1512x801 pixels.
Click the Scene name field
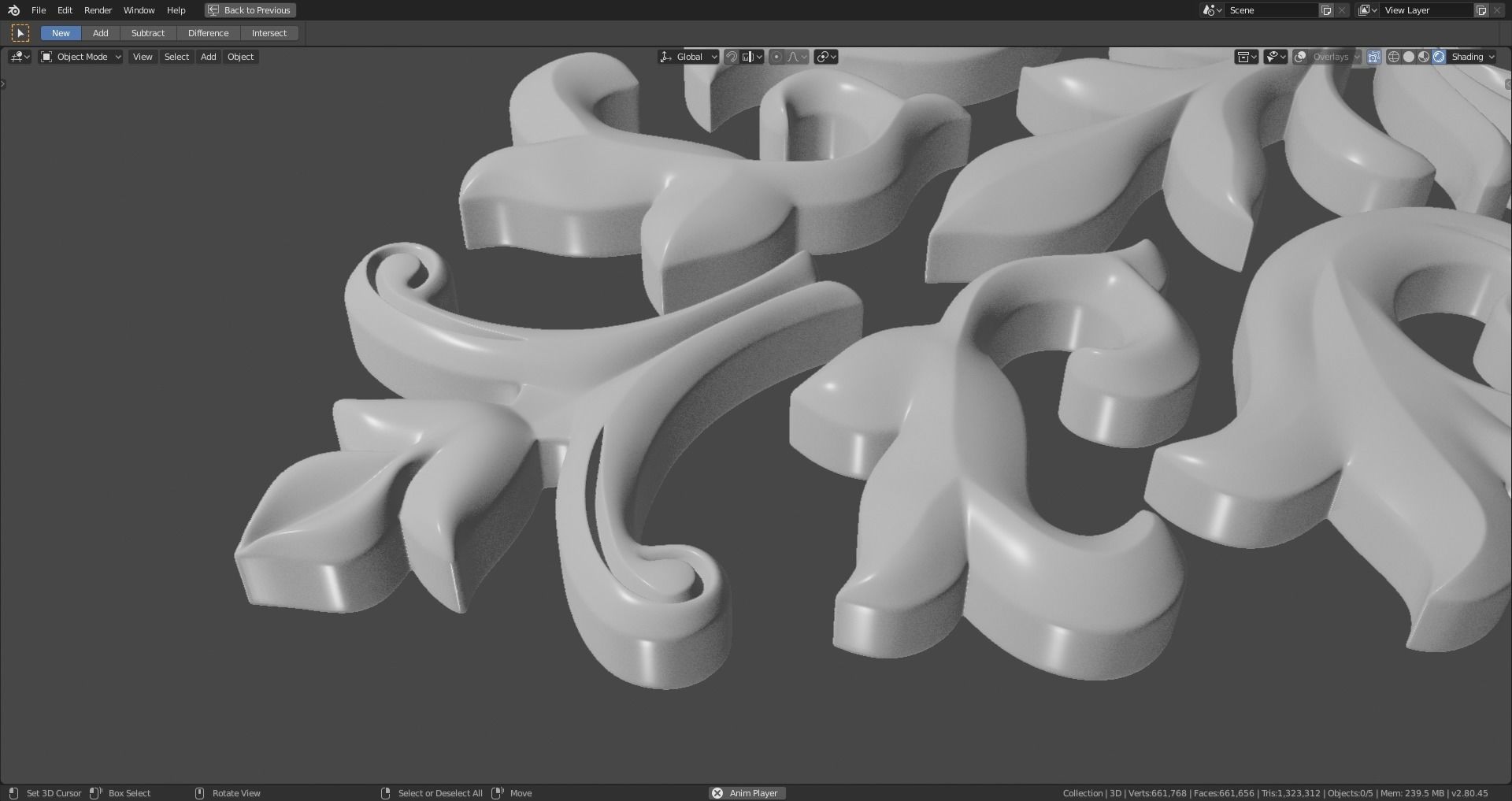point(1272,10)
